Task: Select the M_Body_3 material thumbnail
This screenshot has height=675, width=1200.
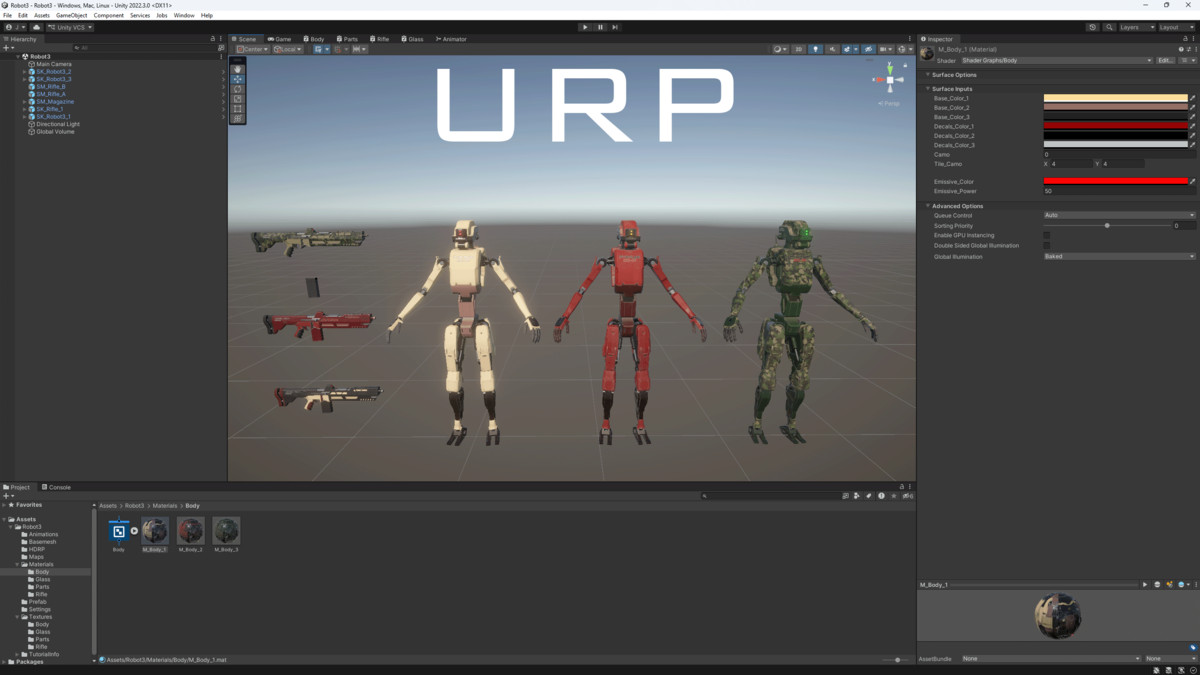Action: pyautogui.click(x=226, y=531)
